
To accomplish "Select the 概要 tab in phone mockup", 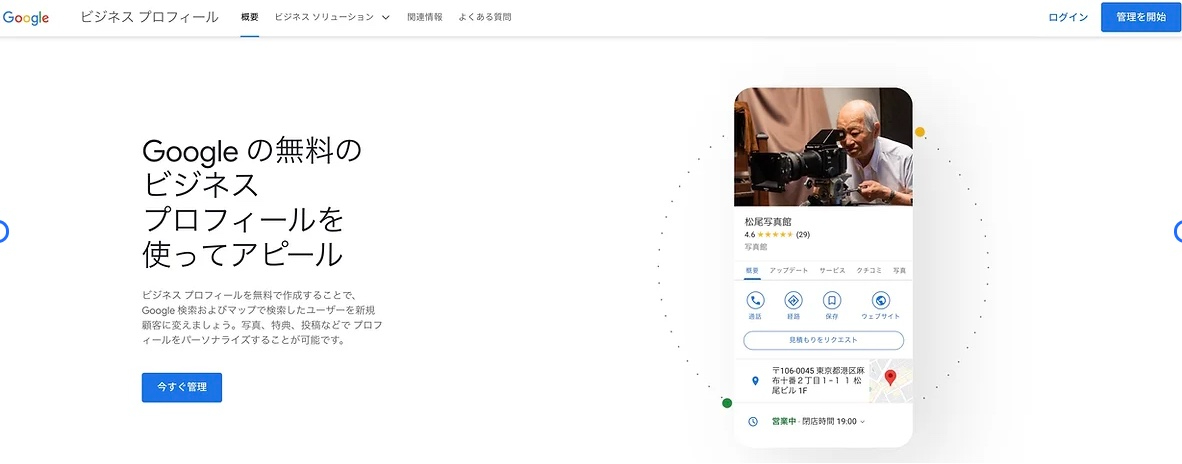I will pos(752,270).
